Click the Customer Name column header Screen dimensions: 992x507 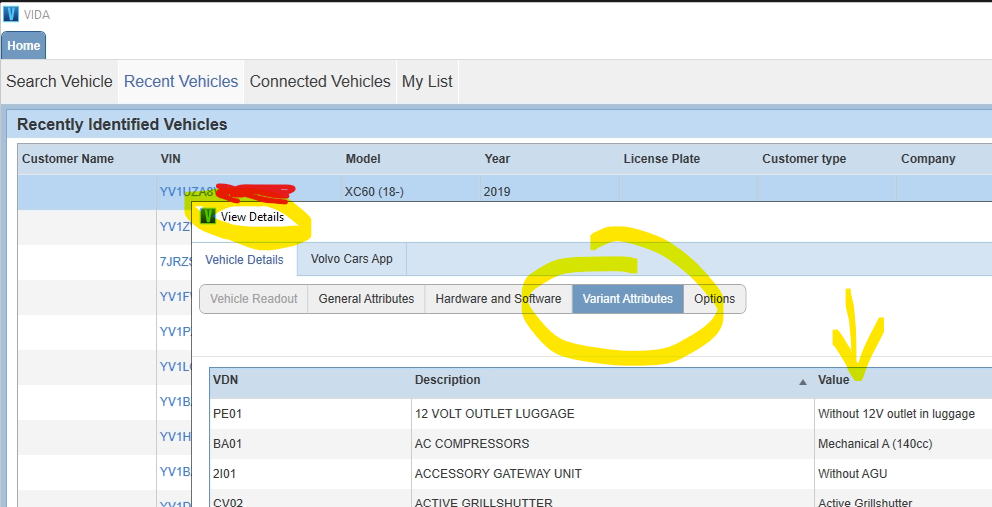[68, 159]
